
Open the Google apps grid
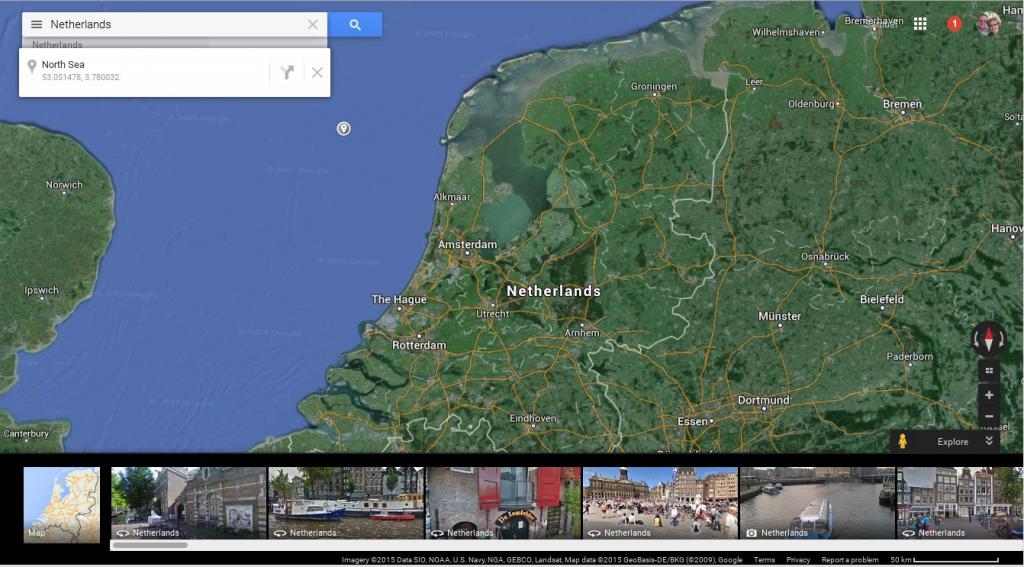[x=920, y=24]
